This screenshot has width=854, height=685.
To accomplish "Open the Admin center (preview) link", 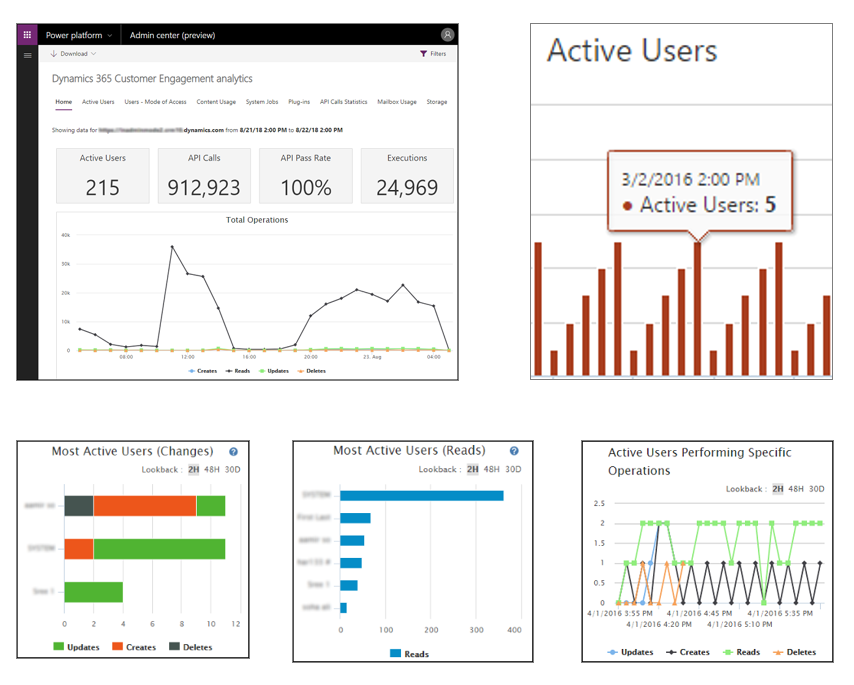I will tap(172, 35).
